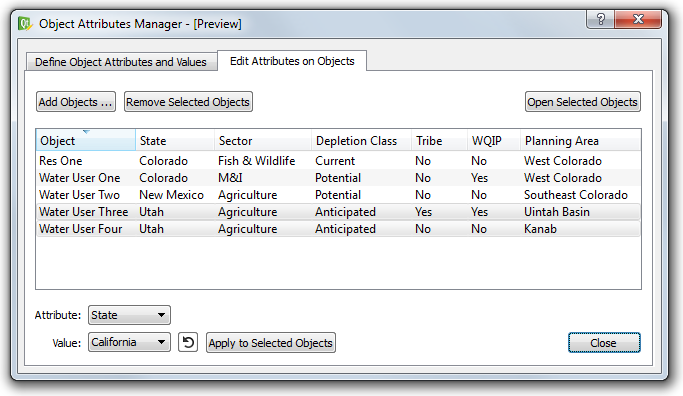Select the Res One row

[x=338, y=161]
